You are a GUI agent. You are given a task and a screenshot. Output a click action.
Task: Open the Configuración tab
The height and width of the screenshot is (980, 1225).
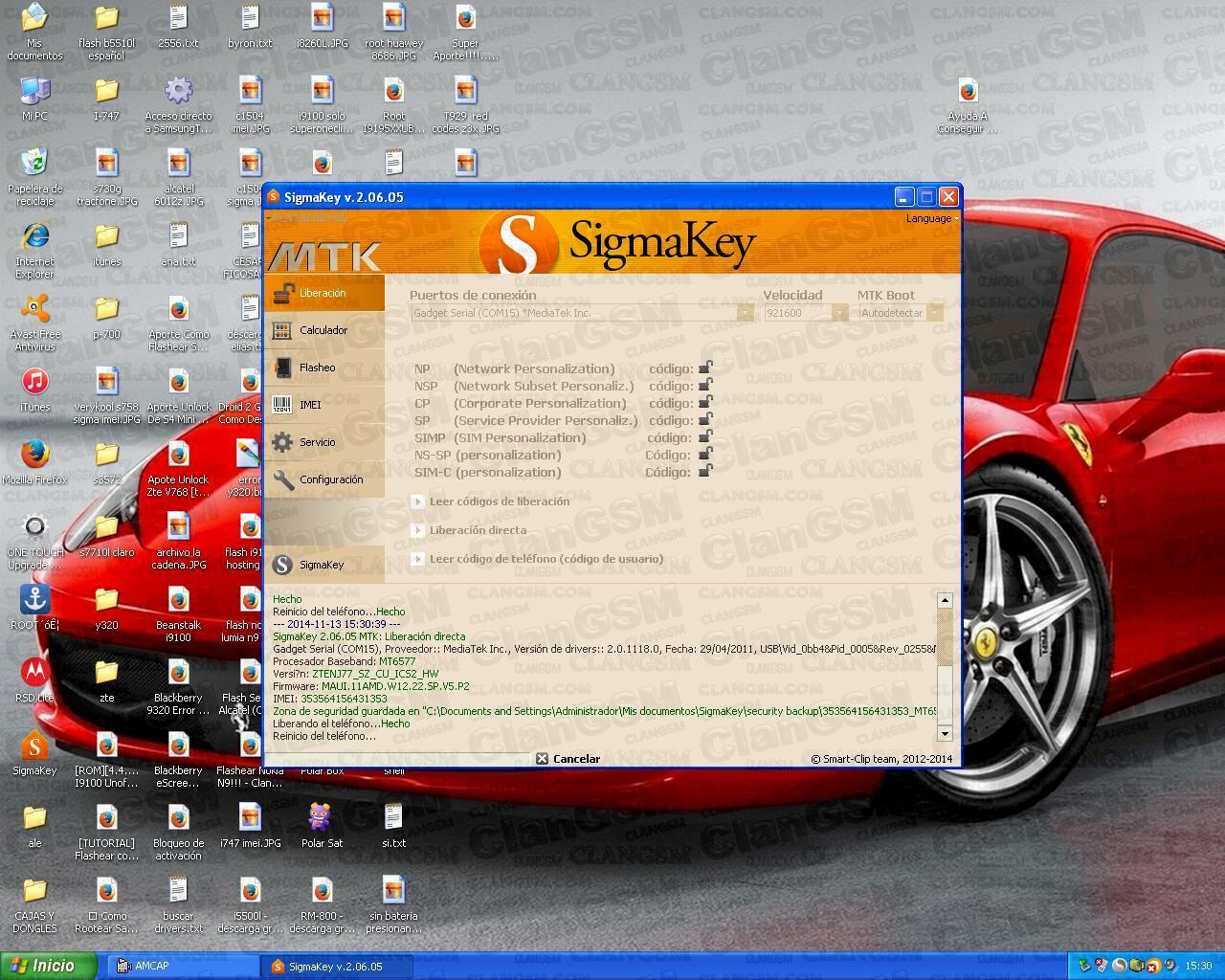click(323, 479)
